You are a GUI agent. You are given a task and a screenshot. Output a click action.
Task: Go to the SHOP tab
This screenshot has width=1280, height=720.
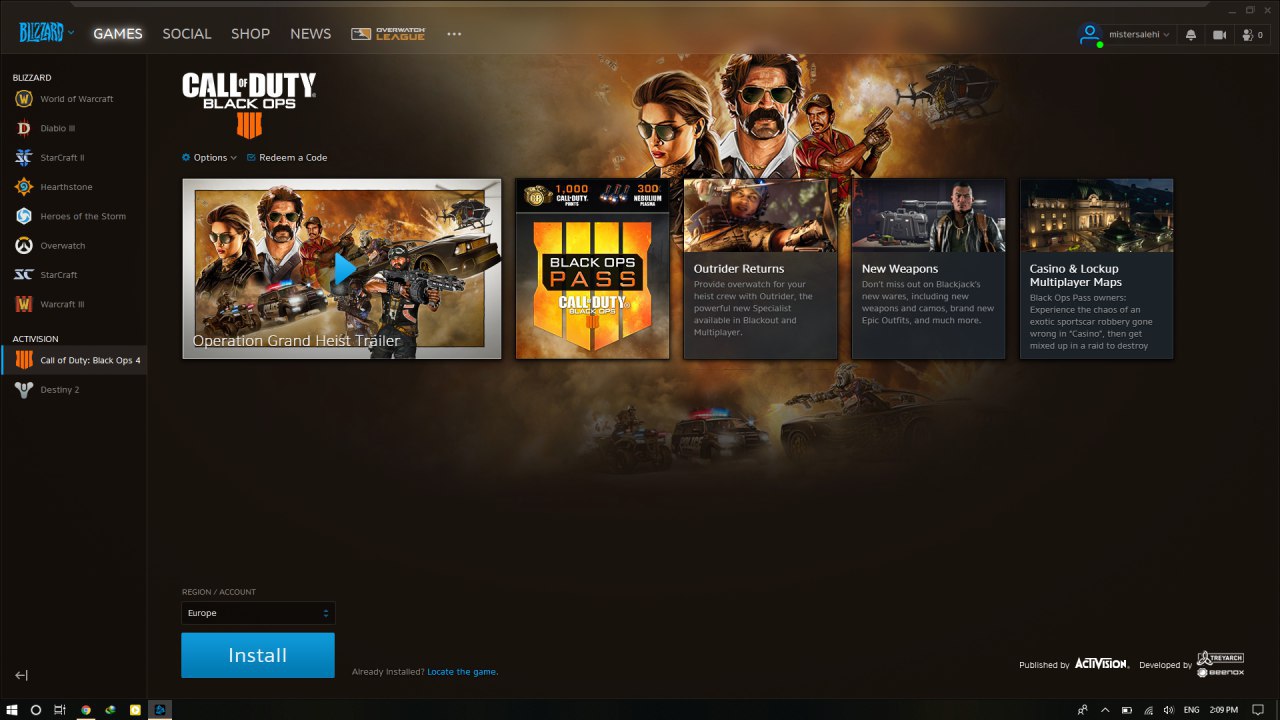coord(250,34)
